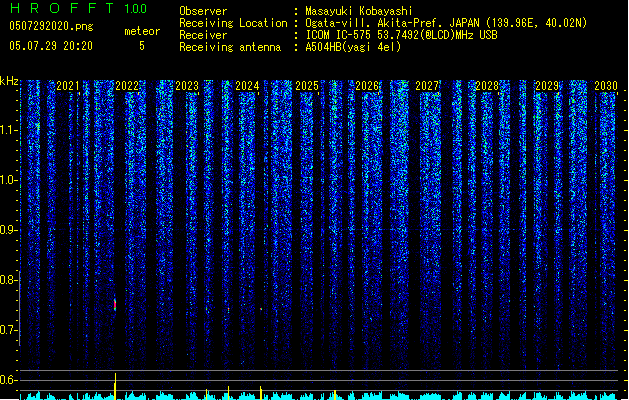
Task: Click the Receiver label
Action: point(203,35)
